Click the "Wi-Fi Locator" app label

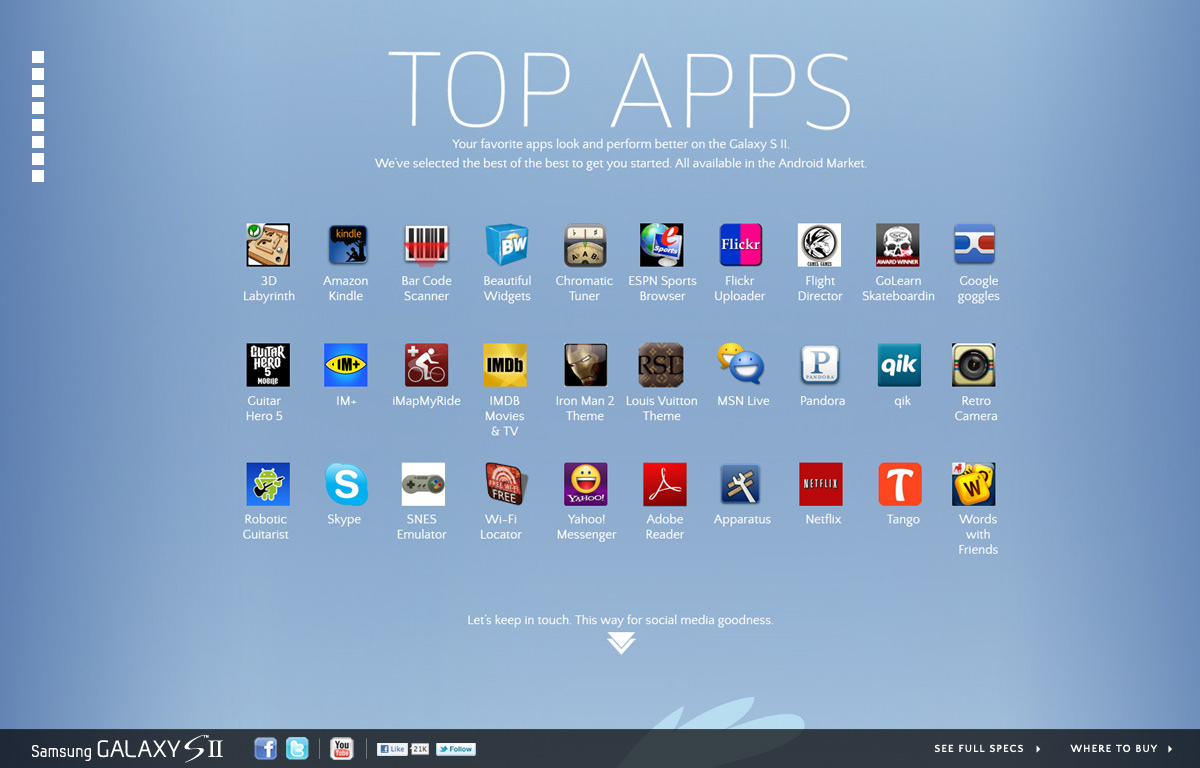tap(501, 527)
